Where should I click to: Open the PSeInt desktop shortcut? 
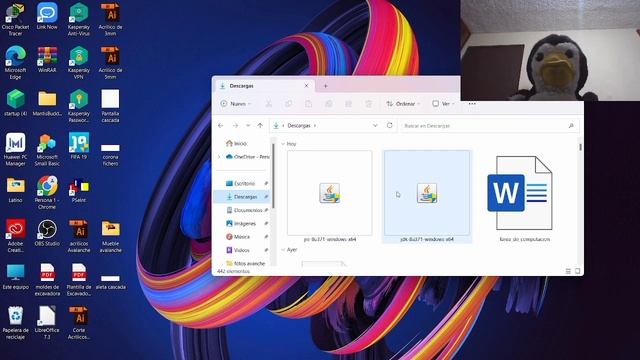pyautogui.click(x=79, y=190)
